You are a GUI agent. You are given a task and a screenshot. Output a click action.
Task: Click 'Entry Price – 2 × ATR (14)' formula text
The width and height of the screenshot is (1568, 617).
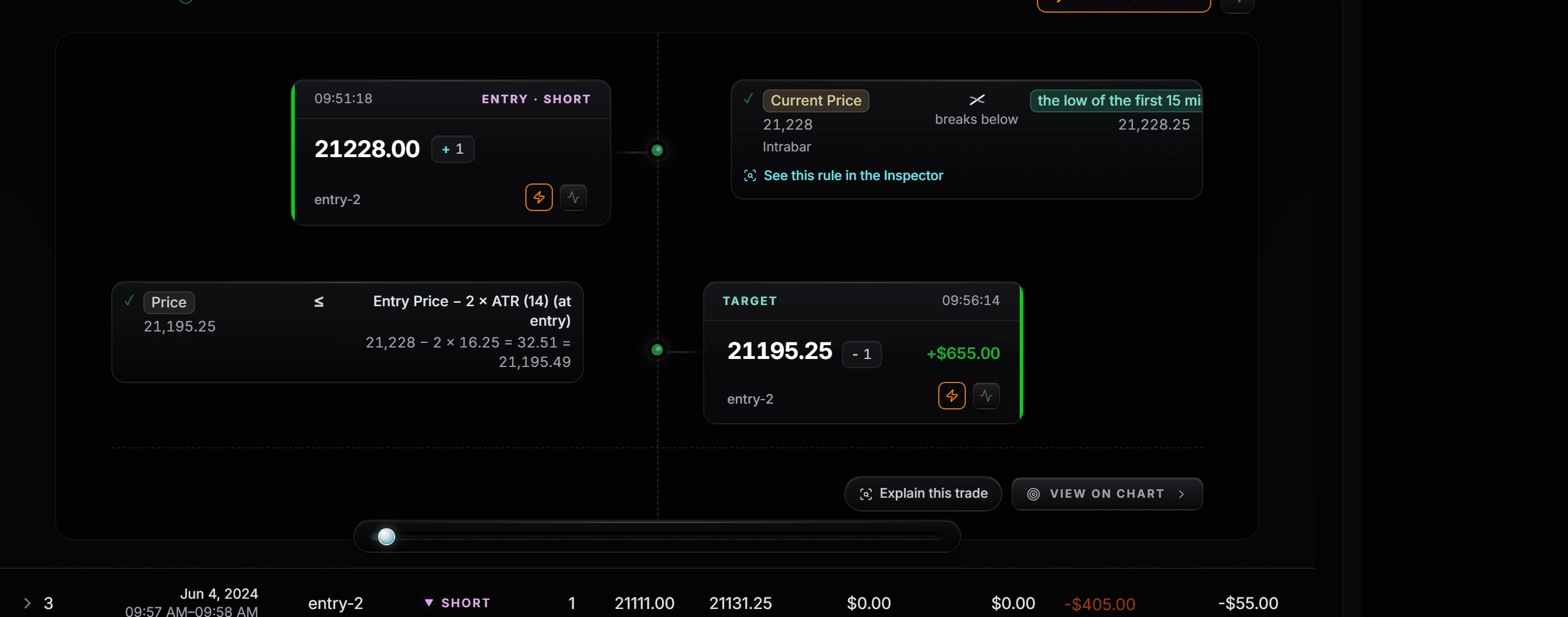[472, 311]
